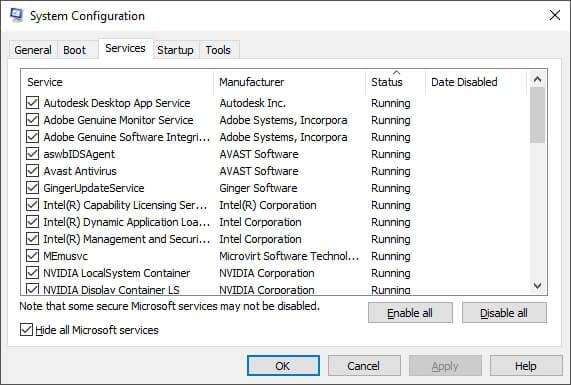Open the Boot tab
571x385 pixels.
click(x=75, y=50)
